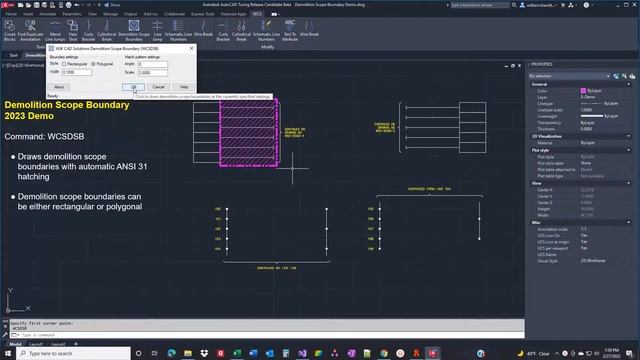Open the WCS ribbon tab

click(x=257, y=14)
